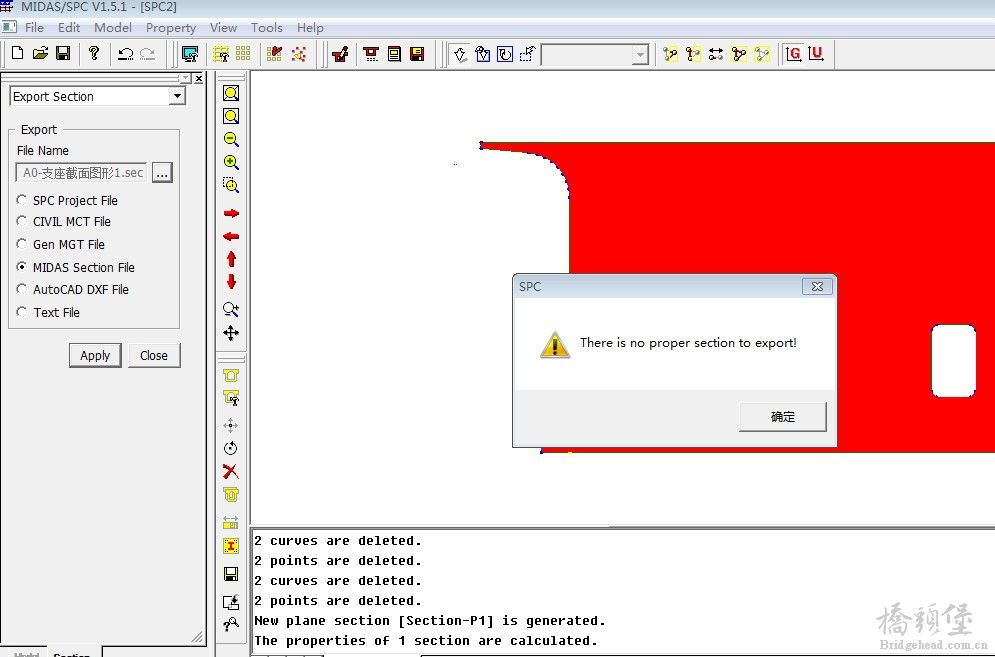Screen dimensions: 995x657
Task: Click the message line 'The properties of 1 section are calculated.'
Action: click(426, 640)
